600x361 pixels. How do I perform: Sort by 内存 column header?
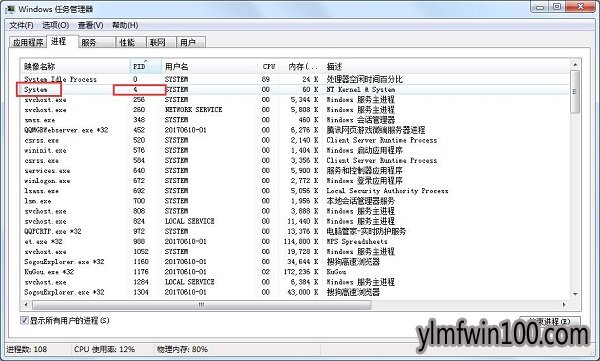click(301, 66)
